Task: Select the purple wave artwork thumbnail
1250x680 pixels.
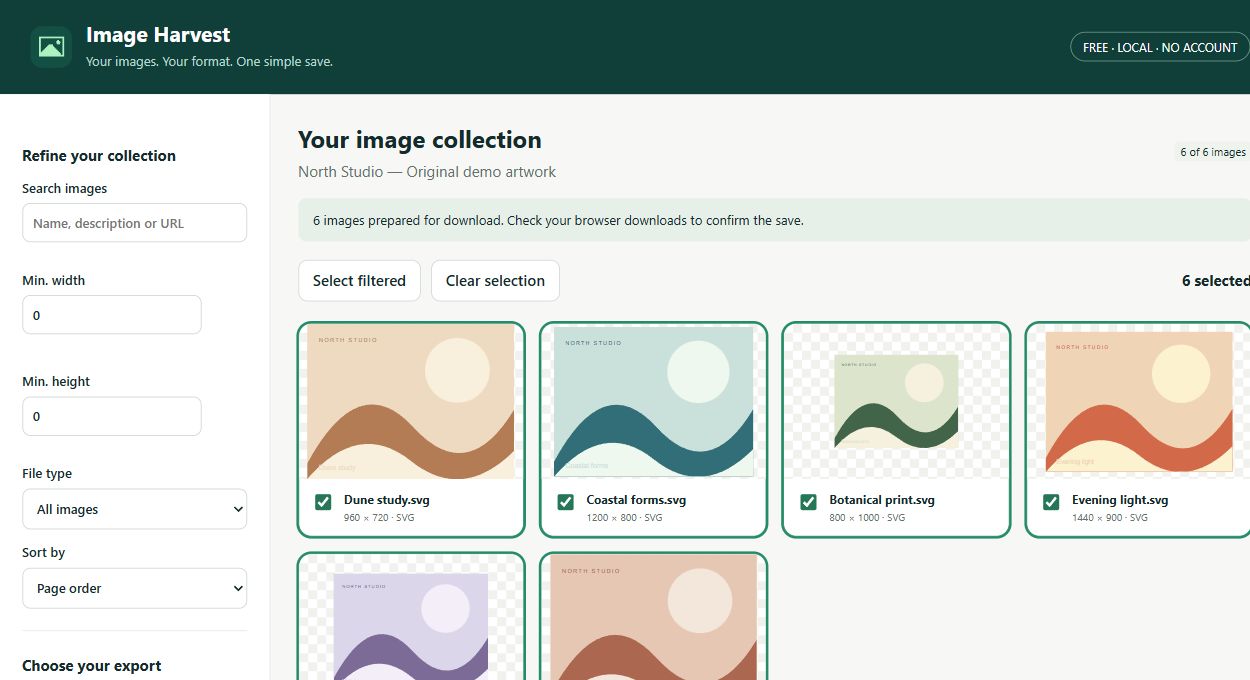Action: click(x=411, y=627)
